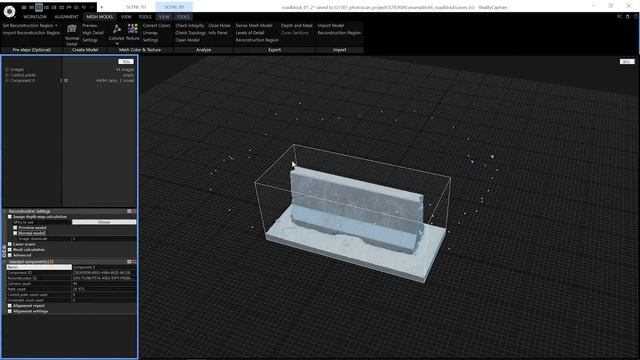Close the Reconstruction Settings panel
Viewport: 640px width, 360px height.
pos(134,211)
